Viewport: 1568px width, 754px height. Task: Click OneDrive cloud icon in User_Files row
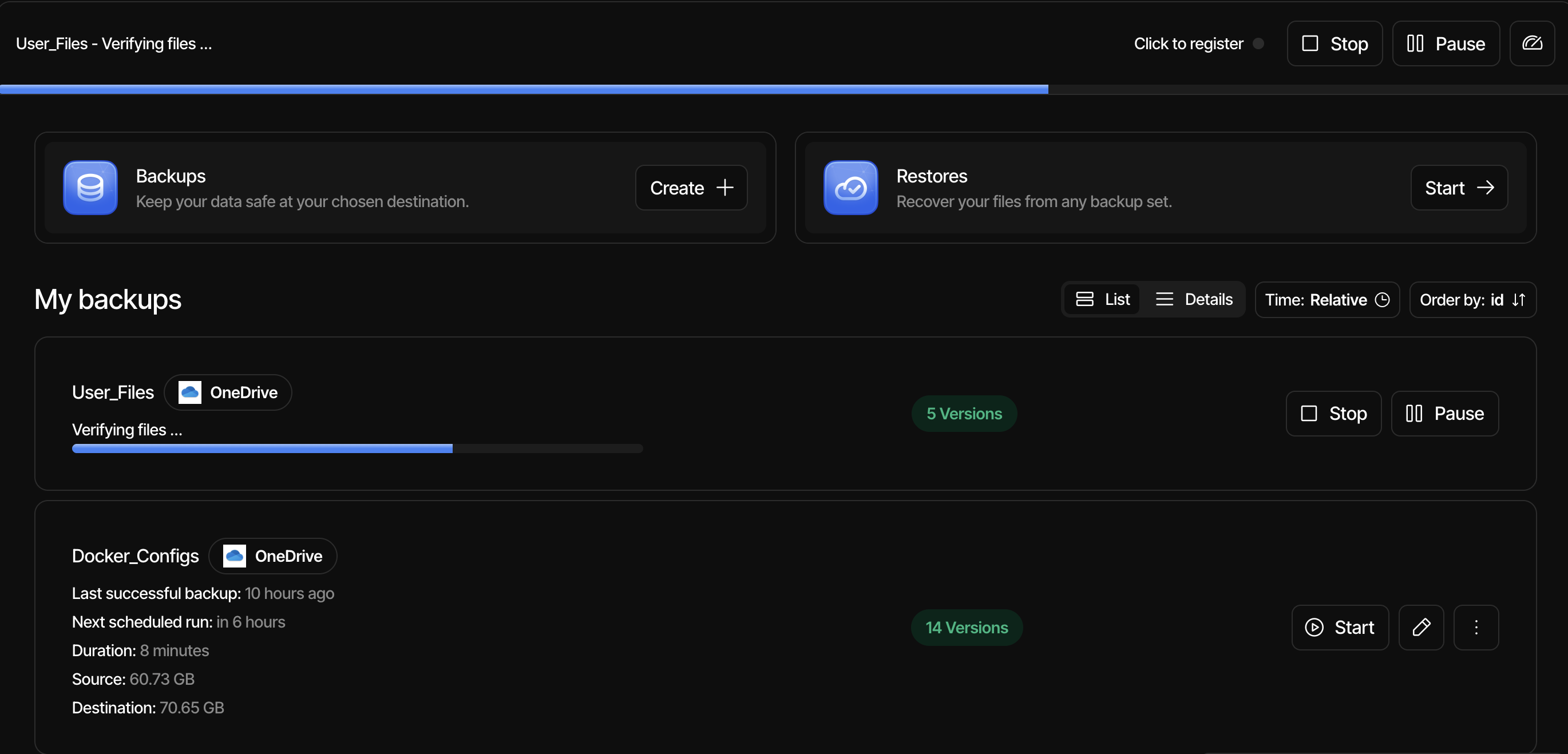[x=190, y=392]
